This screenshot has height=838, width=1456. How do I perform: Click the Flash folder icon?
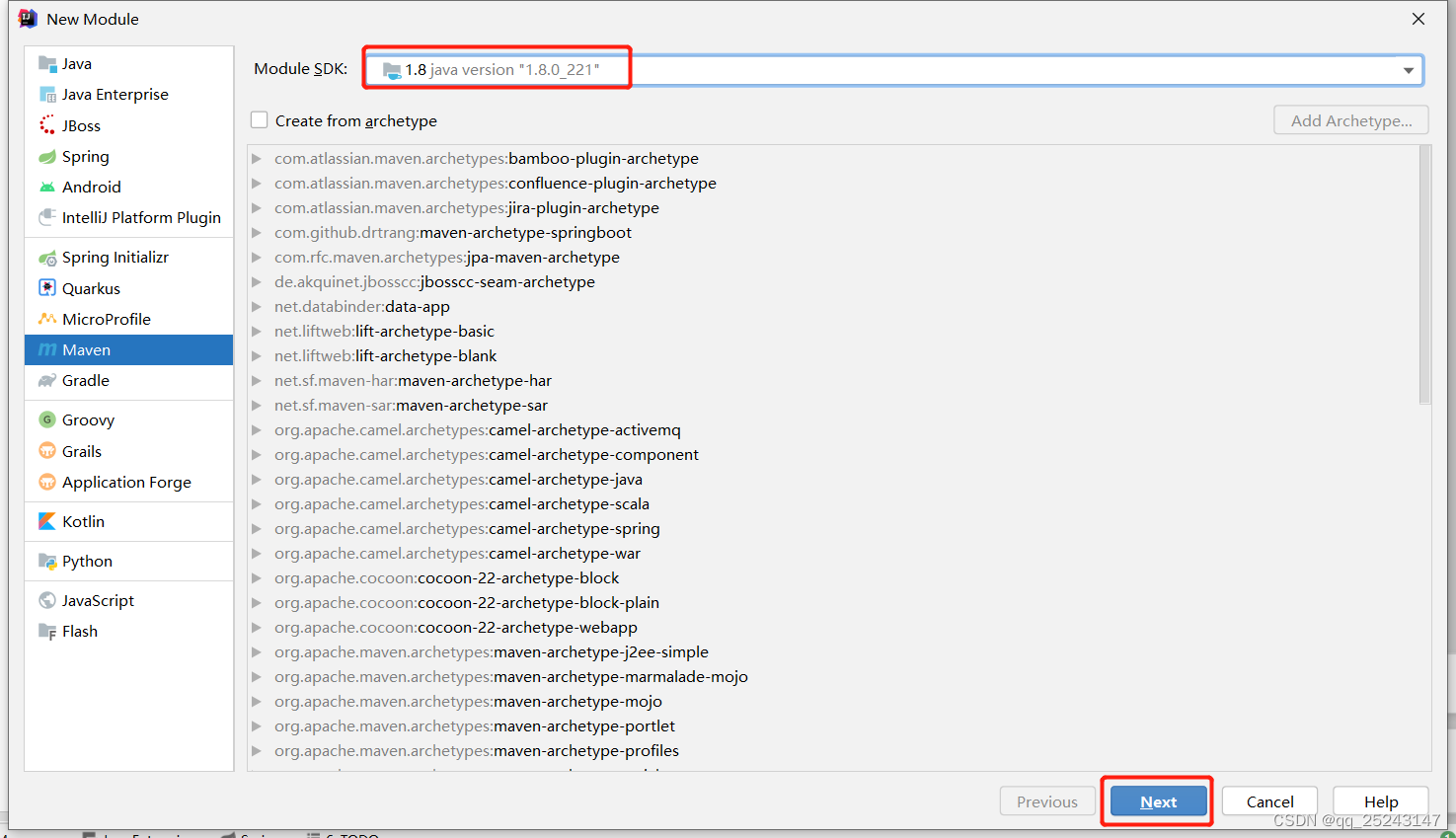coord(47,631)
